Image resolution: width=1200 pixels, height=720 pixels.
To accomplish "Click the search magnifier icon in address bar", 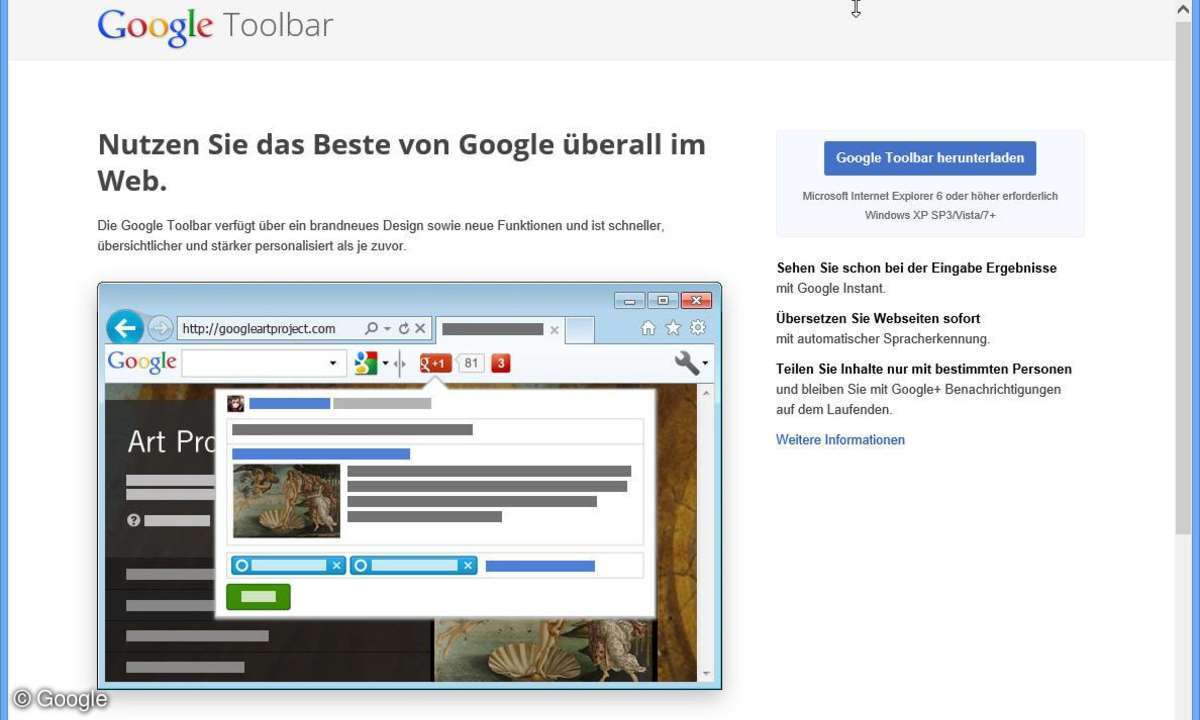I will [372, 328].
